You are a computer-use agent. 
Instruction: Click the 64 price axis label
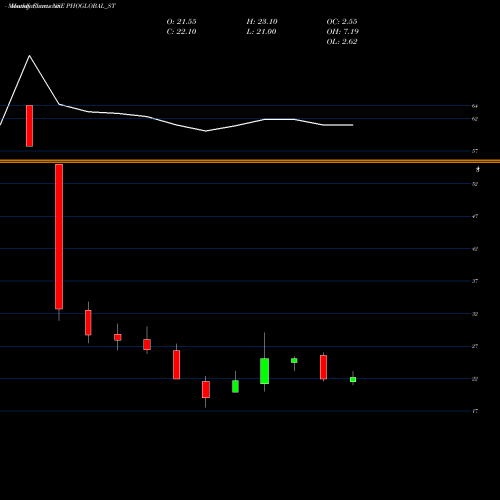click(x=475, y=106)
